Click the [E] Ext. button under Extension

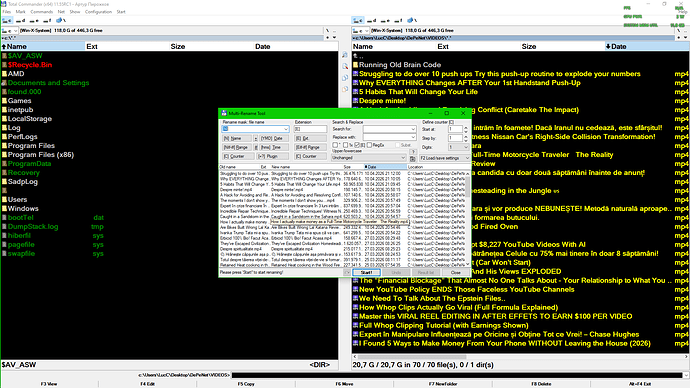[x=310, y=138]
